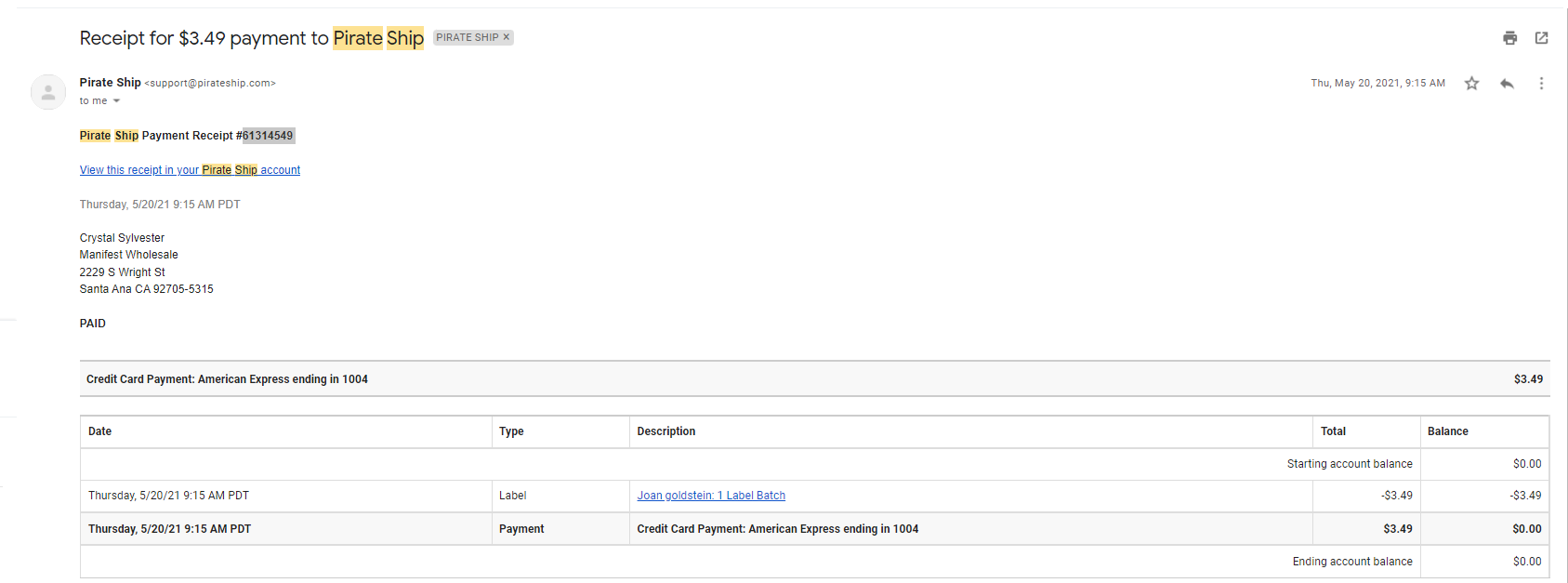Click the email timestamp Thu, May 20, 2021
Screen dimensions: 1568x583
pyautogui.click(x=1377, y=83)
